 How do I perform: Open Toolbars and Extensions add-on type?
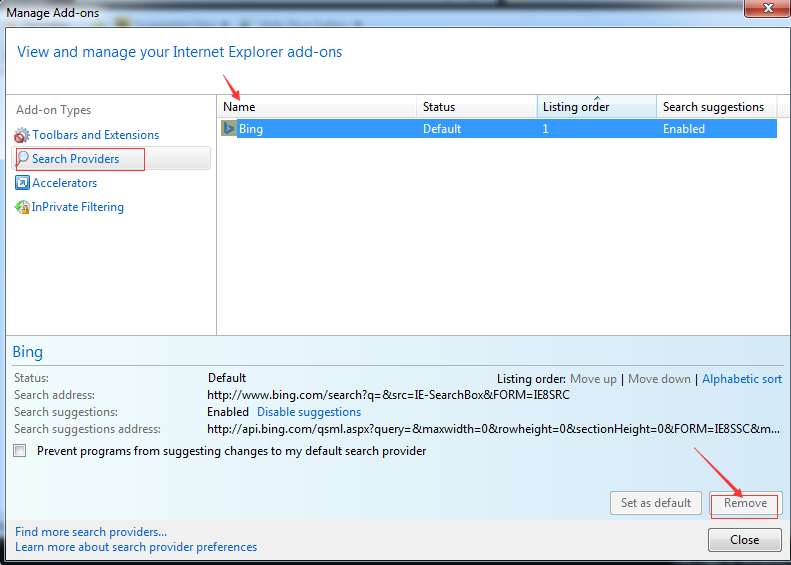96,135
